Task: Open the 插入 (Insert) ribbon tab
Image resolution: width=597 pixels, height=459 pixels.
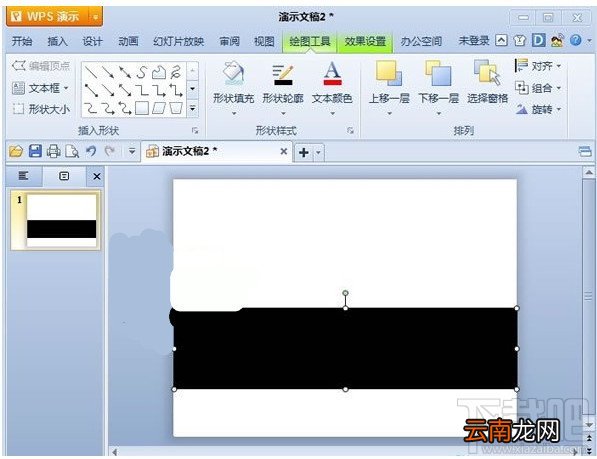Action: 57,41
